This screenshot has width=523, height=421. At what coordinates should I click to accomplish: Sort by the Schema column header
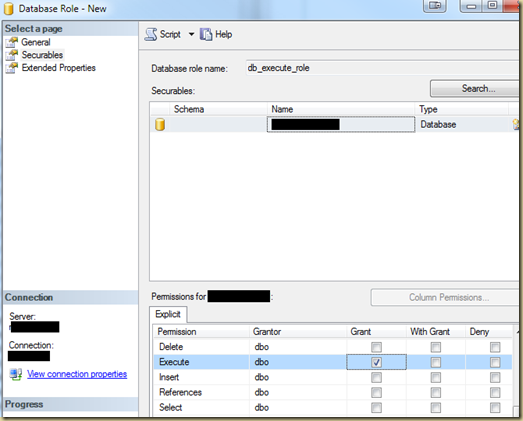218,109
